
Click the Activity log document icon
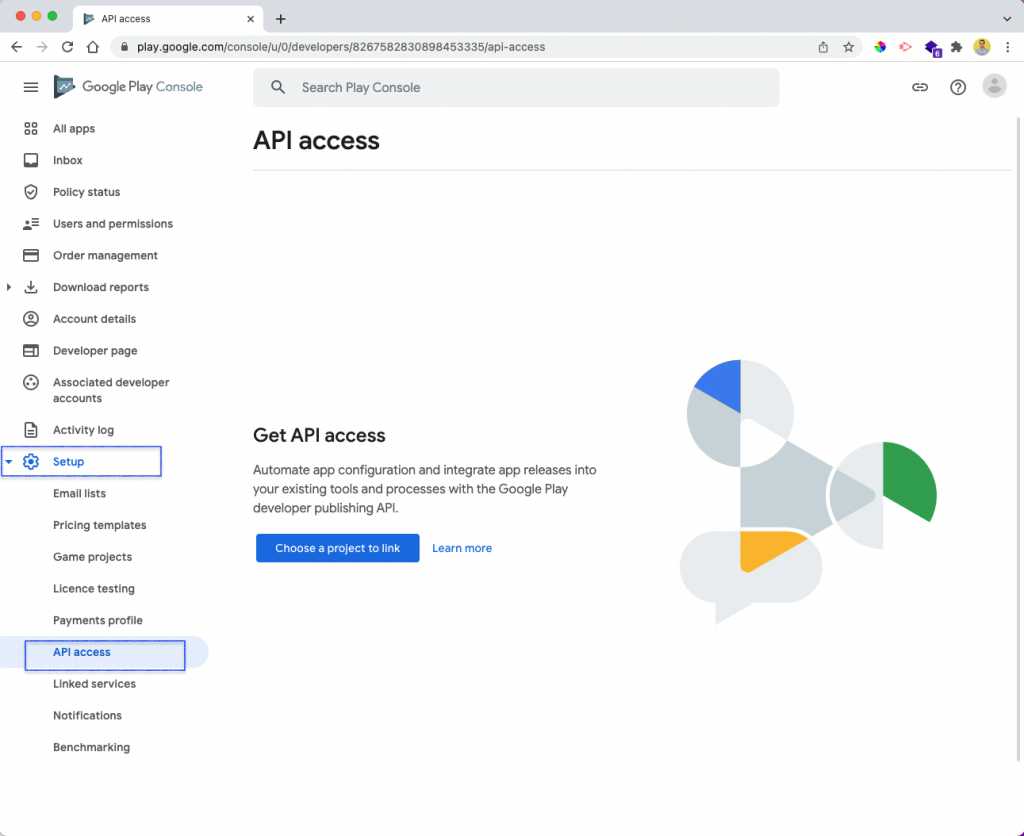(31, 430)
